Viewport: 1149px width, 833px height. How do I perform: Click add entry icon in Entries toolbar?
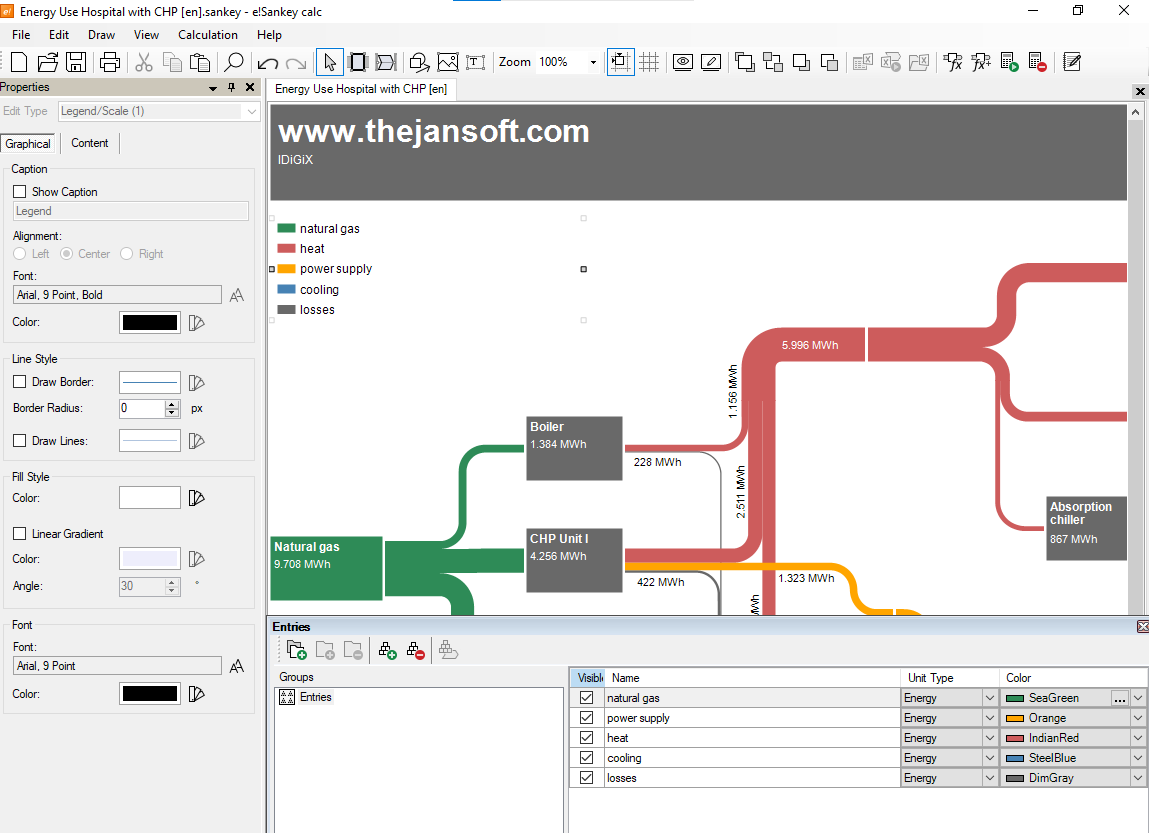388,650
